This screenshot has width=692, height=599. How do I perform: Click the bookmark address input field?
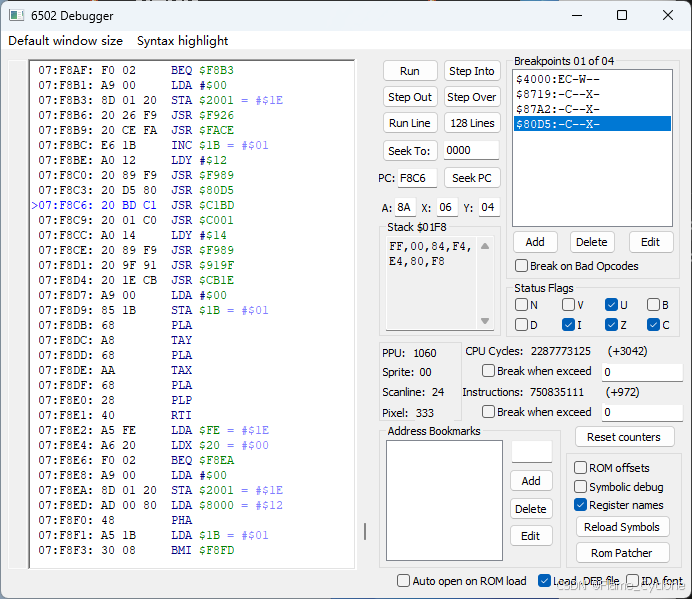pos(531,452)
